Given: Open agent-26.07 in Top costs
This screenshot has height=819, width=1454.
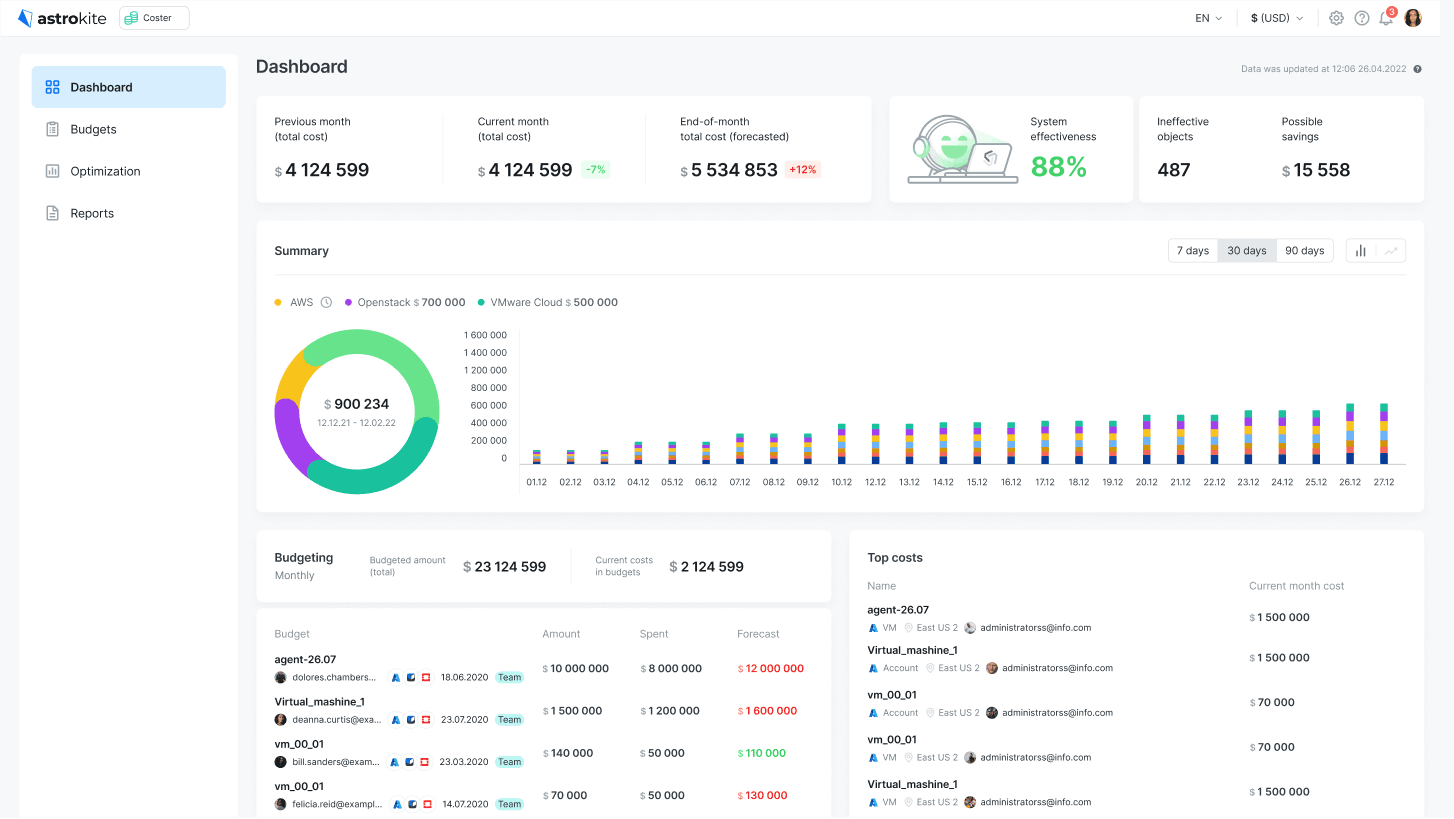Looking at the screenshot, I should pyautogui.click(x=898, y=609).
